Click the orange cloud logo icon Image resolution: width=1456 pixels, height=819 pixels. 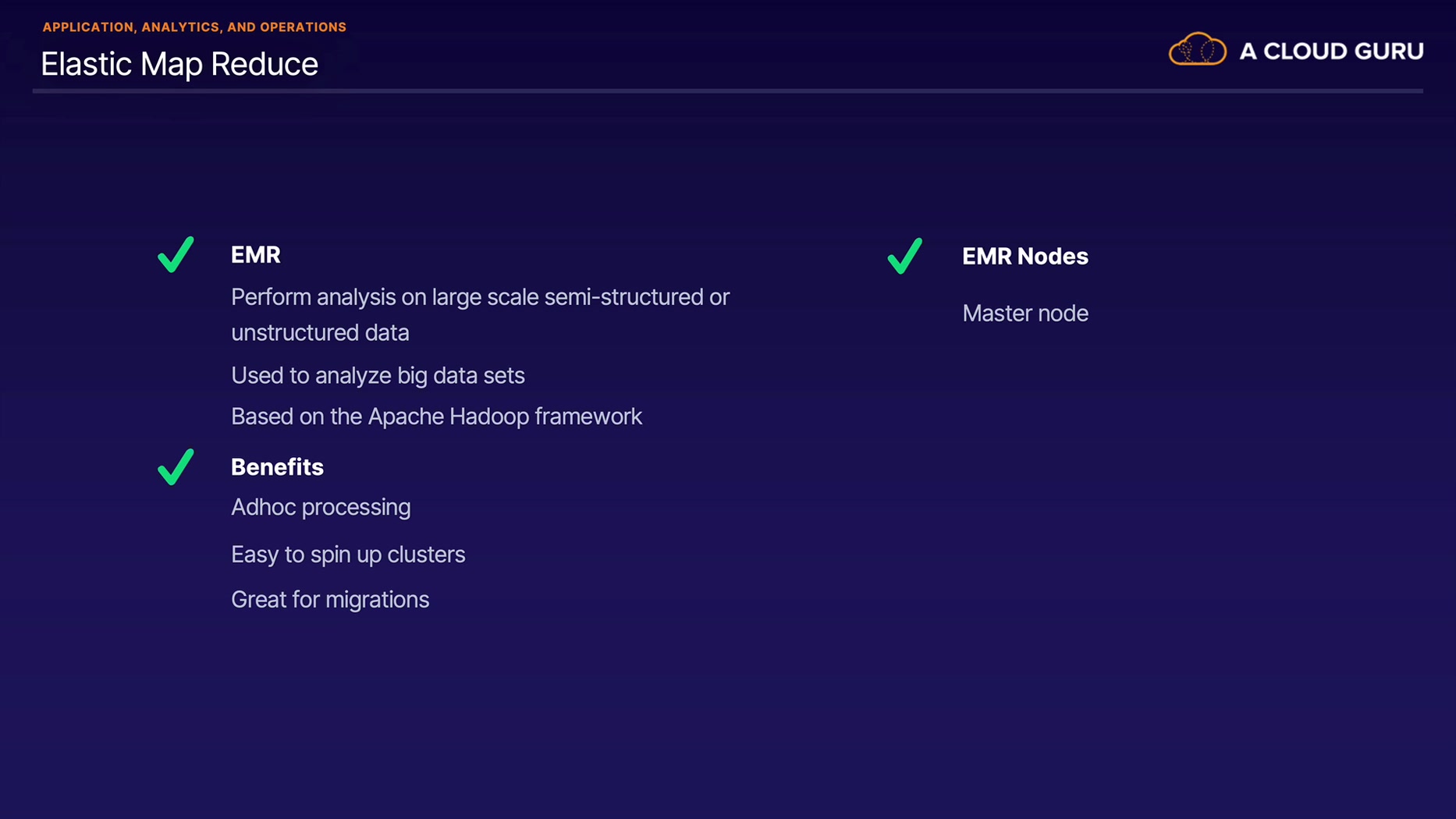(1197, 50)
